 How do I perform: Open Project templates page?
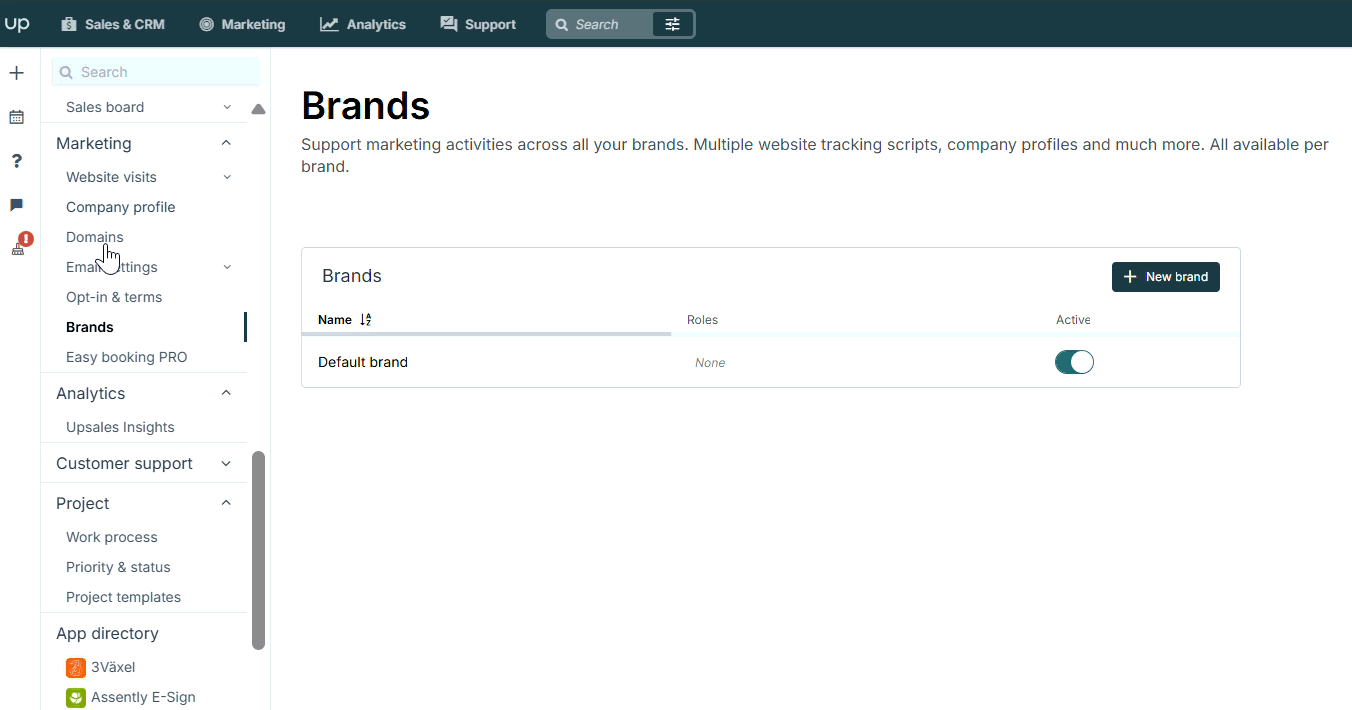pyautogui.click(x=124, y=597)
